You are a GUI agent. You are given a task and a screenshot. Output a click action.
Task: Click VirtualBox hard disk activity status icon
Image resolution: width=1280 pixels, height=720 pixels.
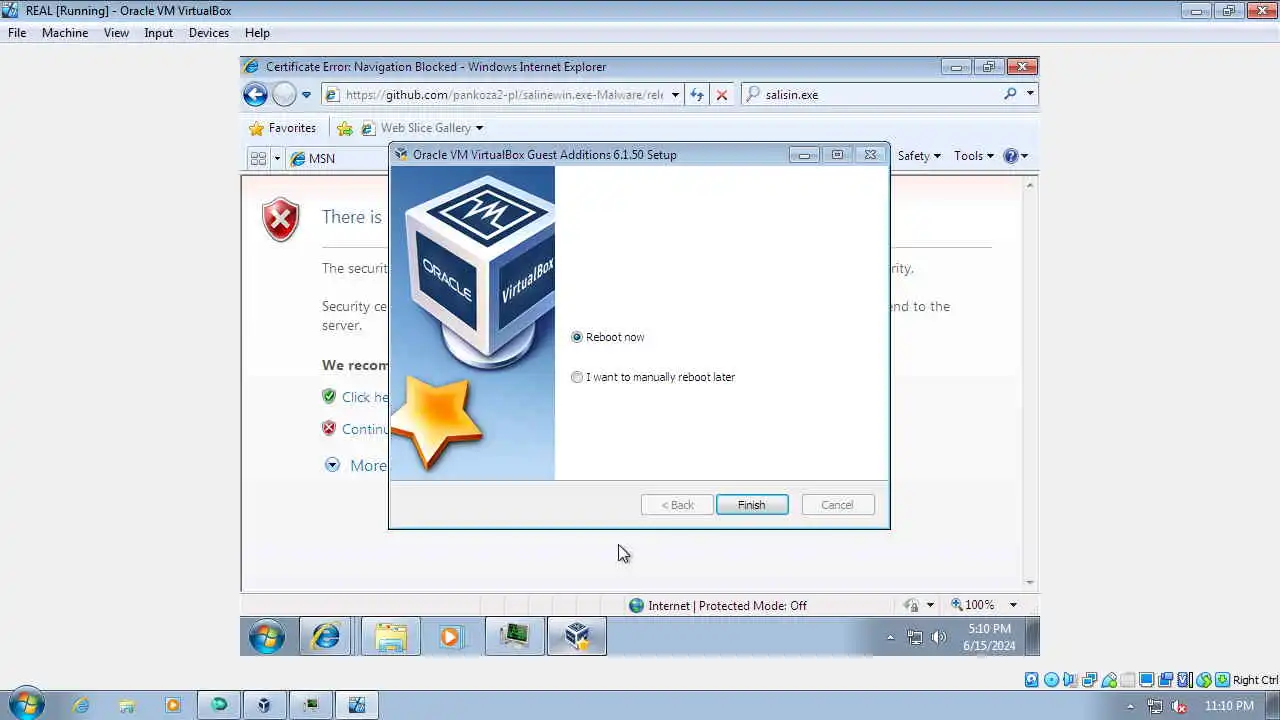click(x=1032, y=680)
